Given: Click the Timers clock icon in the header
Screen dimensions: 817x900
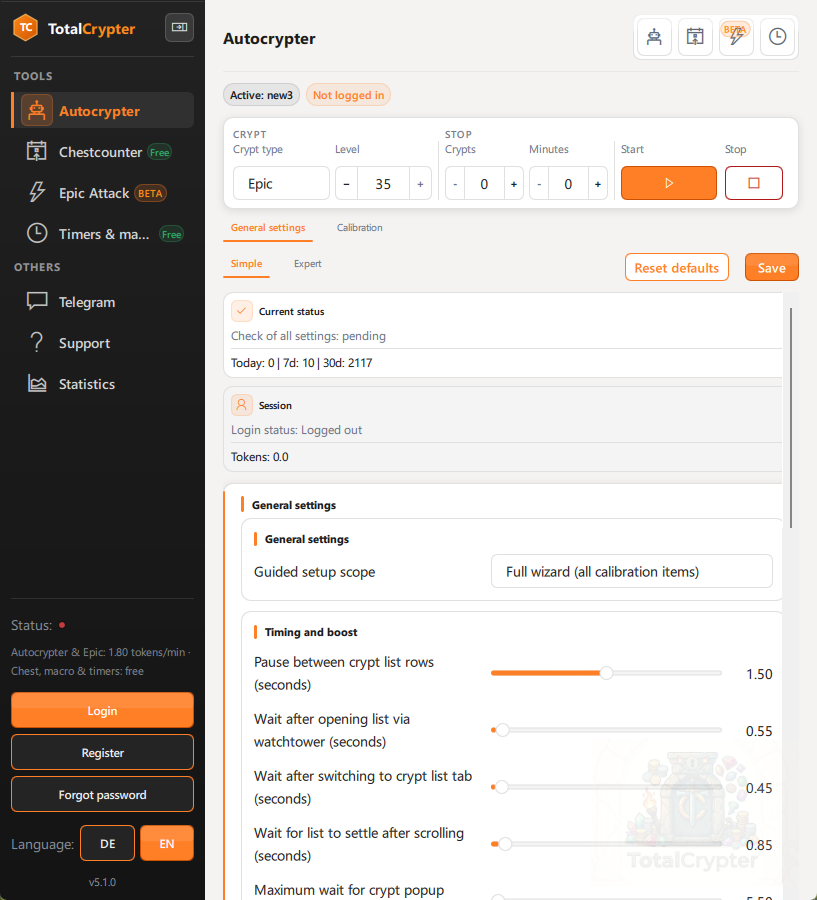Looking at the screenshot, I should tap(777, 37).
